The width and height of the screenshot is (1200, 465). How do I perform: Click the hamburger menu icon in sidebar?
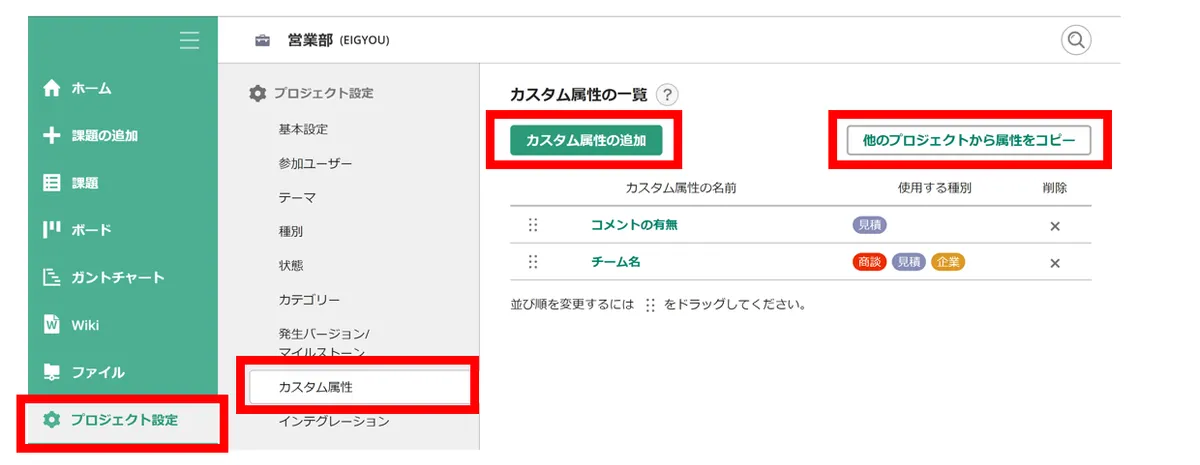point(189,40)
